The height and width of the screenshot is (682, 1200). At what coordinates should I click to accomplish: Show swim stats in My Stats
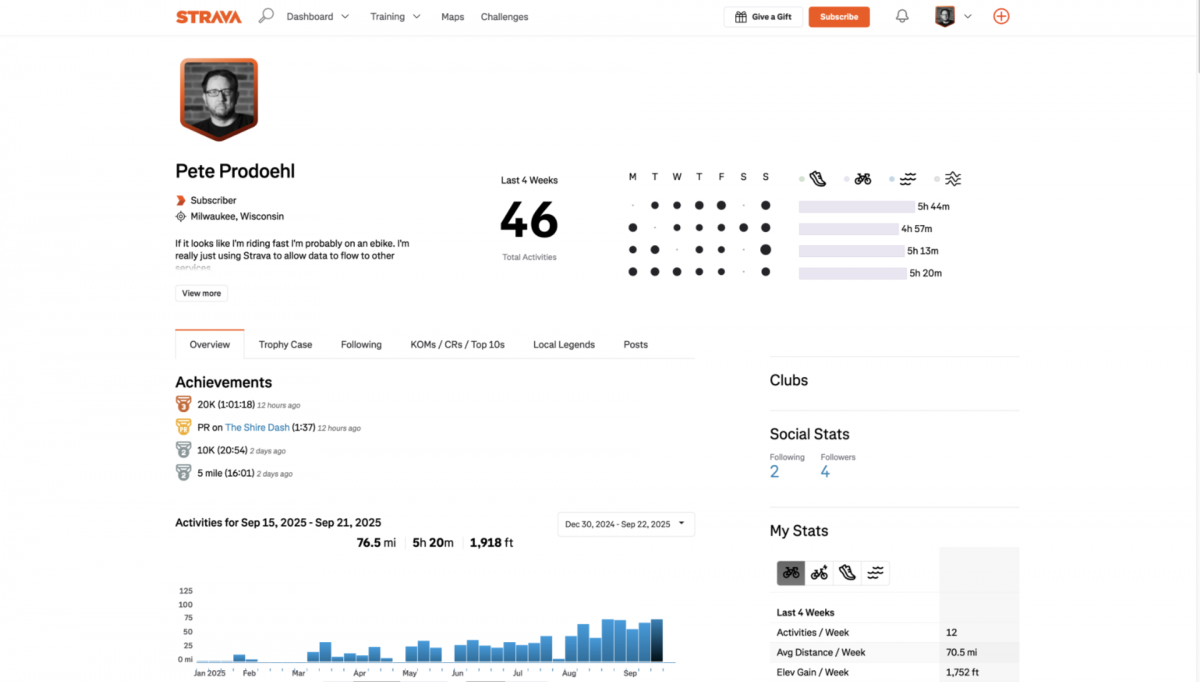(x=875, y=573)
